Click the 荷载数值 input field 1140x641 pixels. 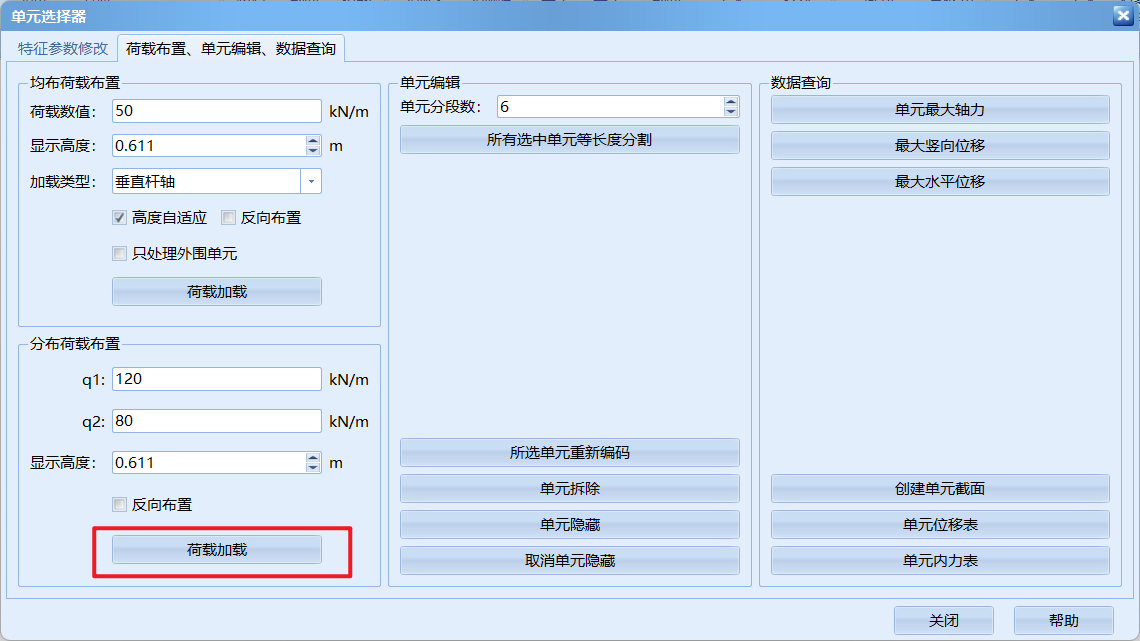216,111
